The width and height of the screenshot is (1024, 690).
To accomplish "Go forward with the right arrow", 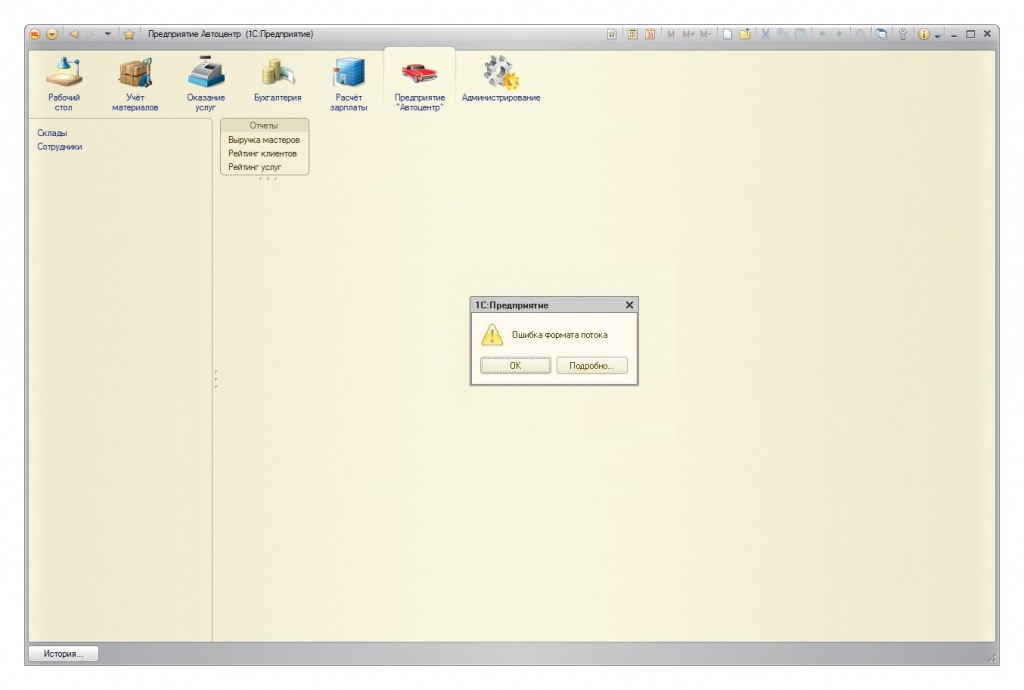I will [x=91, y=34].
